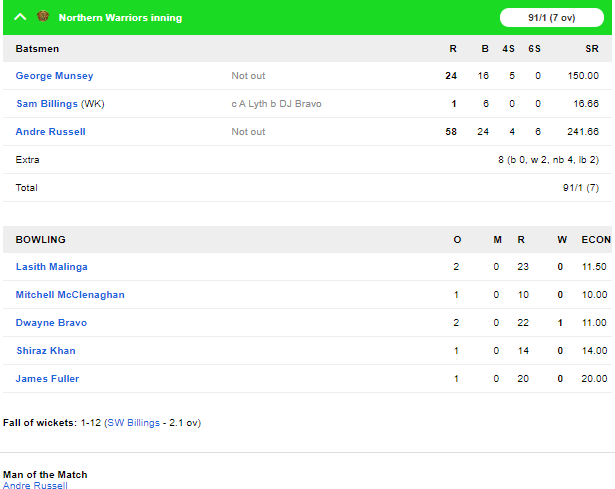
Task: Click Lasith Malinga's economy 11.50
Action: pos(594,267)
